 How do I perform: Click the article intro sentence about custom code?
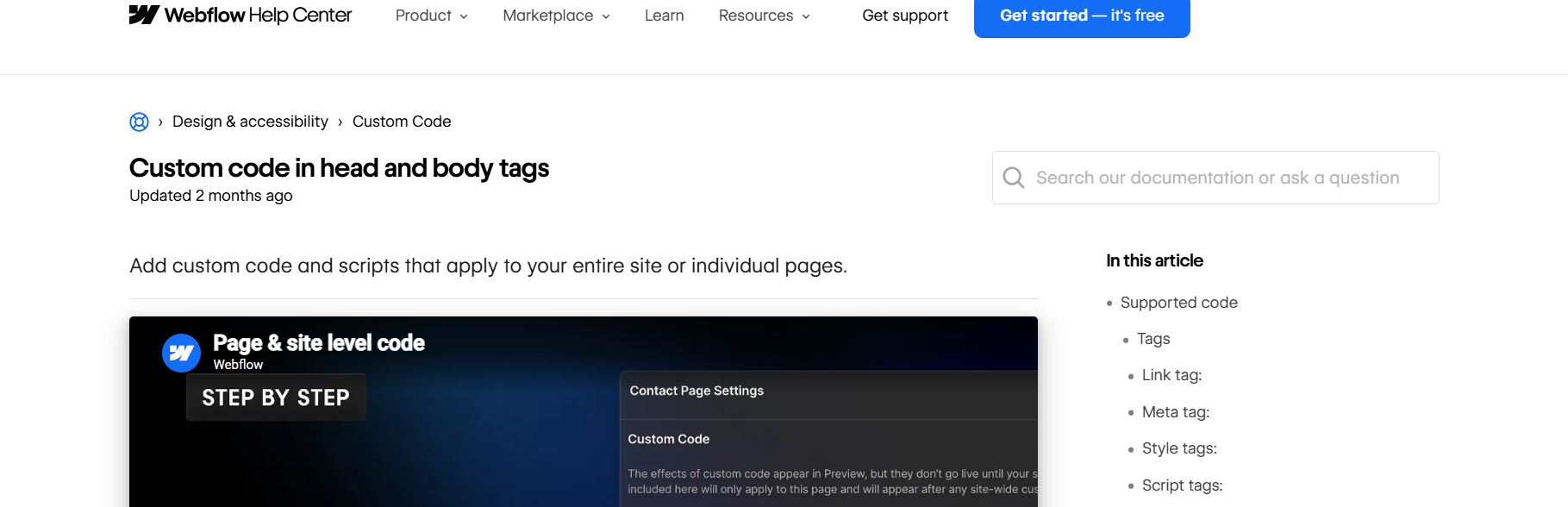[x=488, y=266]
